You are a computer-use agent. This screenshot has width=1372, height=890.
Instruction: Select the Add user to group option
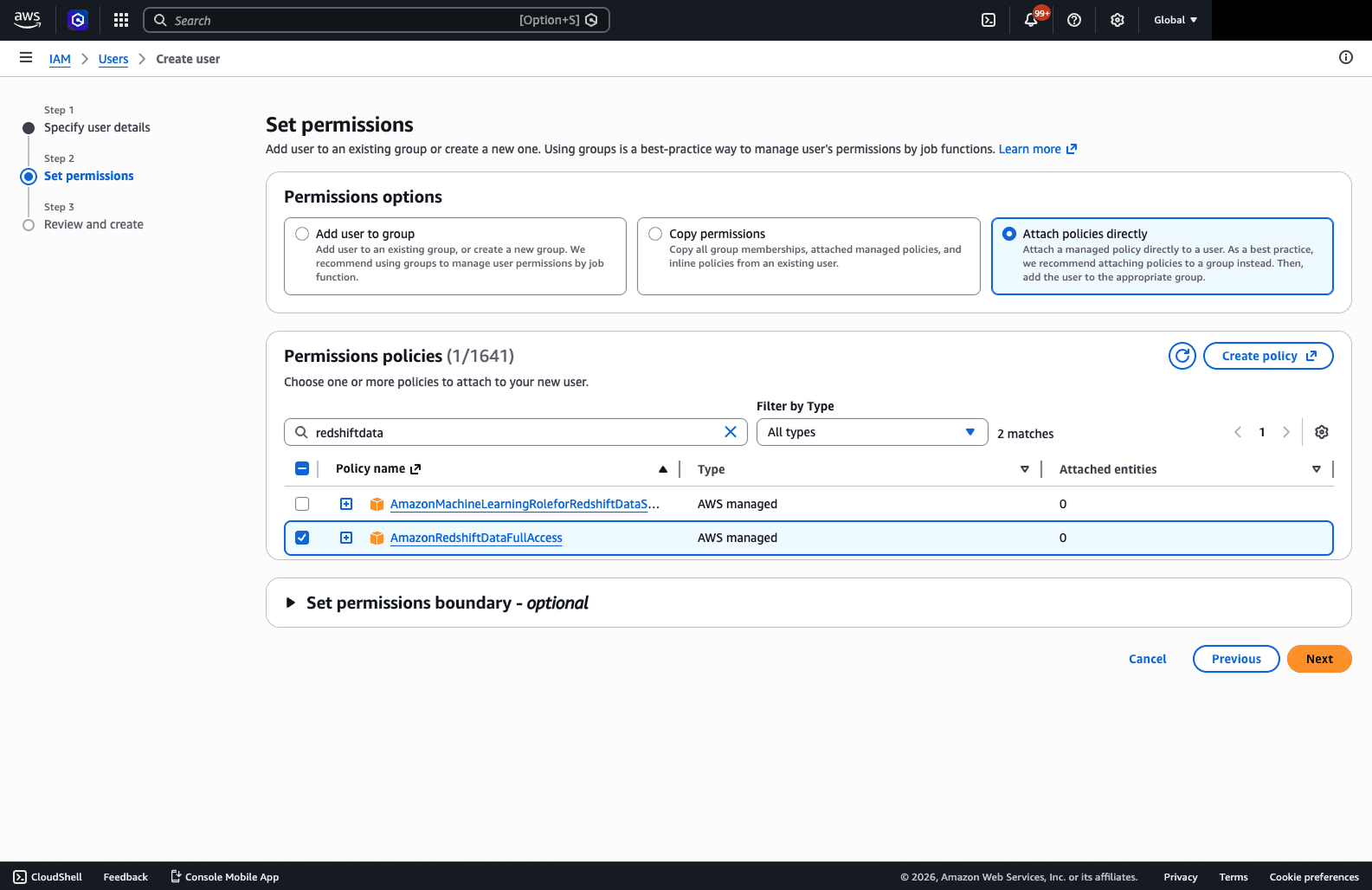tap(302, 234)
